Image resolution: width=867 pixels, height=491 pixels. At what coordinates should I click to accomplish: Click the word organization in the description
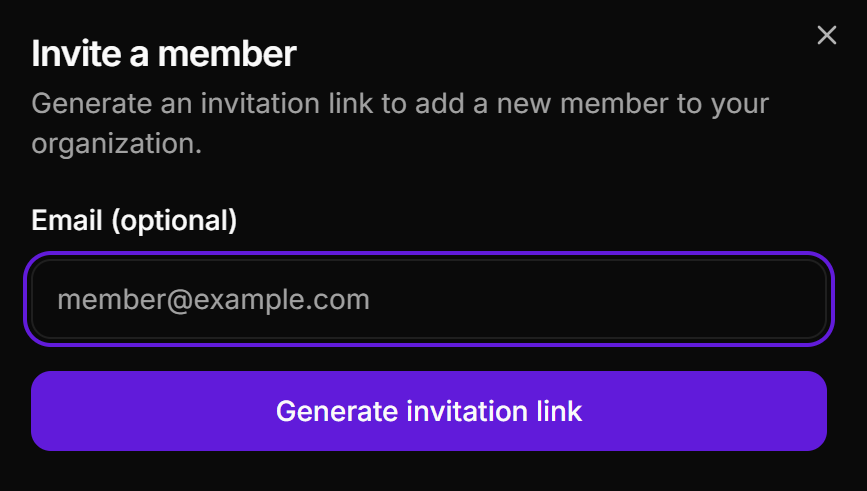coord(116,143)
